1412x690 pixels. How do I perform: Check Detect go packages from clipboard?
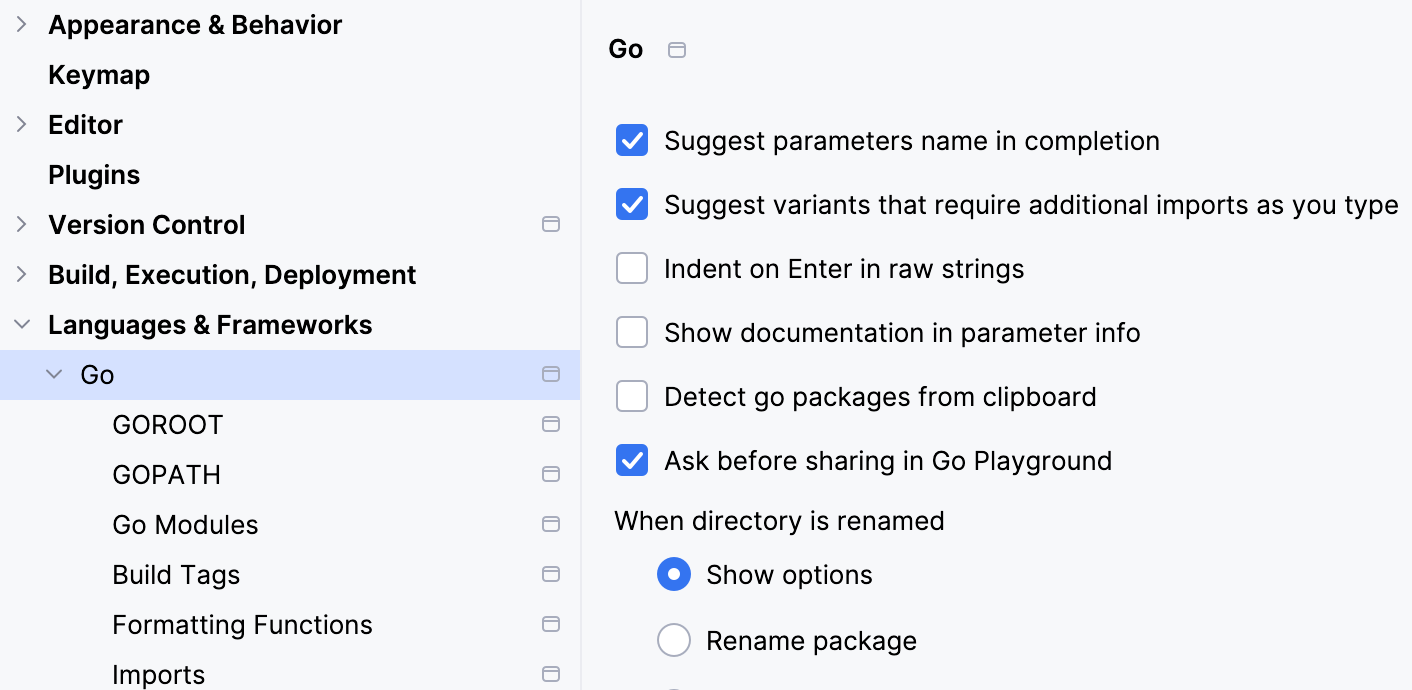click(x=632, y=396)
